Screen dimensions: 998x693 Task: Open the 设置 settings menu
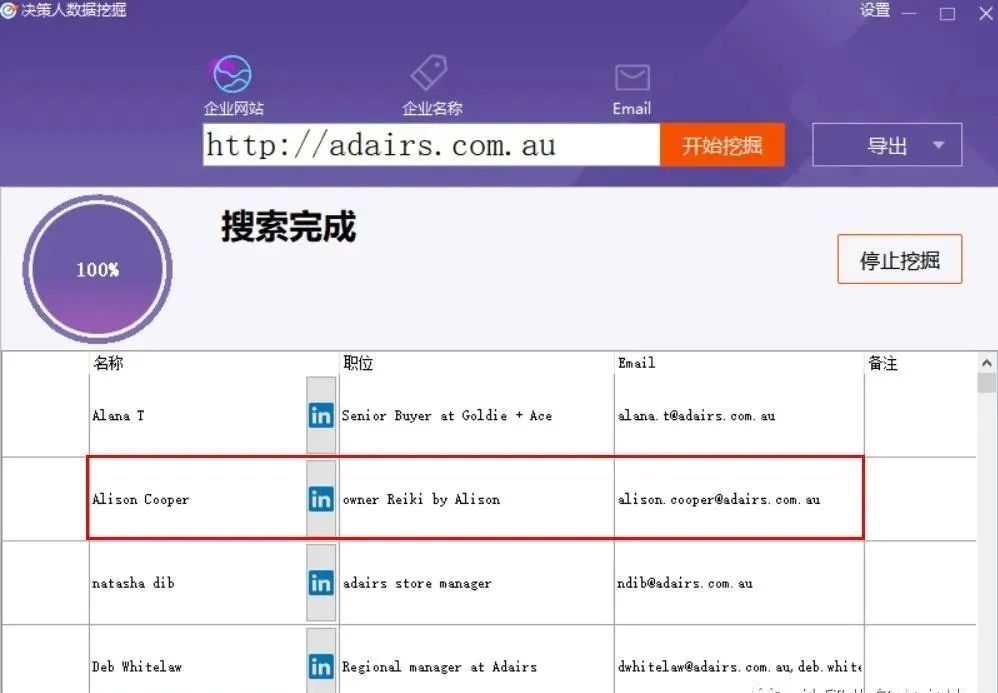pos(875,10)
